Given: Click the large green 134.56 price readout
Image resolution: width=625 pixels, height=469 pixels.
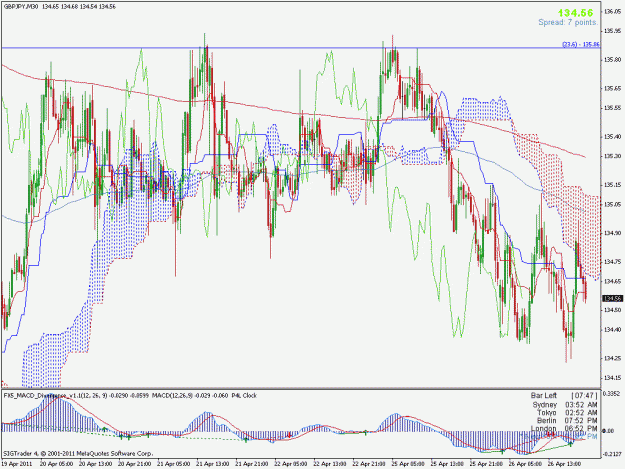Looking at the screenshot, I should coord(576,13).
